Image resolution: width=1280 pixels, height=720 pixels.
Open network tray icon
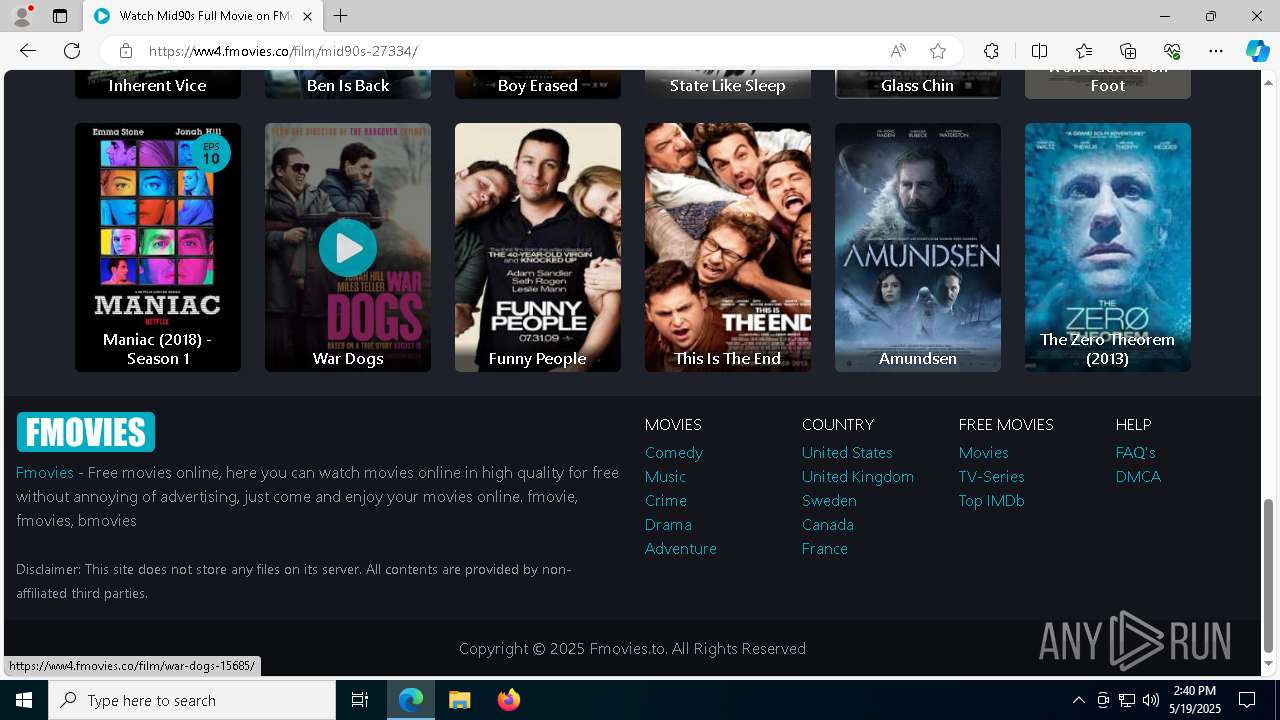[x=1127, y=700]
